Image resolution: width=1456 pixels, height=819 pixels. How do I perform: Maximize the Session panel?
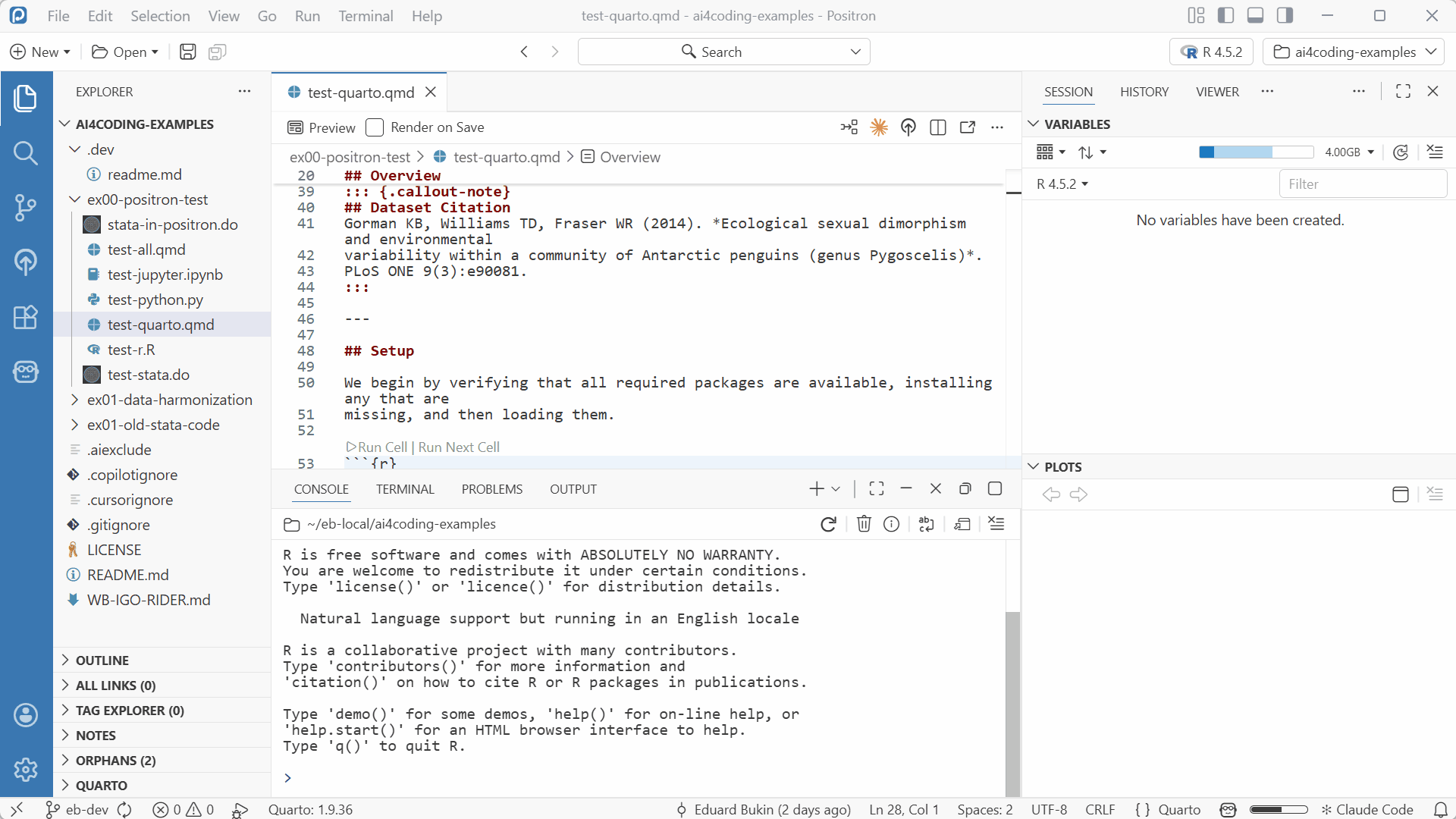[1403, 91]
